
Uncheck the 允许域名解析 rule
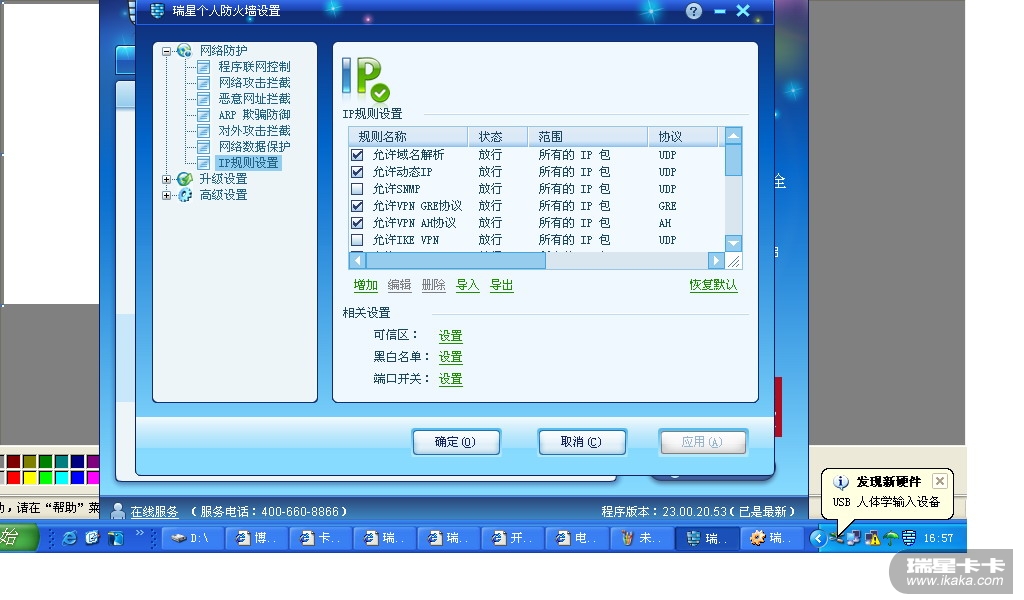click(357, 155)
